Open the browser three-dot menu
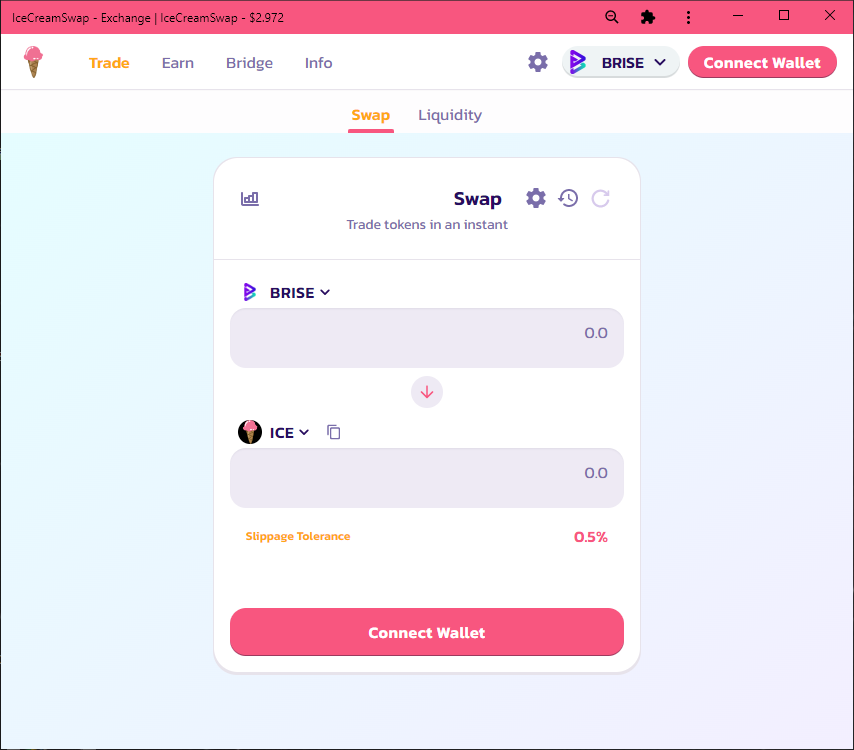Image resolution: width=854 pixels, height=750 pixels. click(688, 17)
